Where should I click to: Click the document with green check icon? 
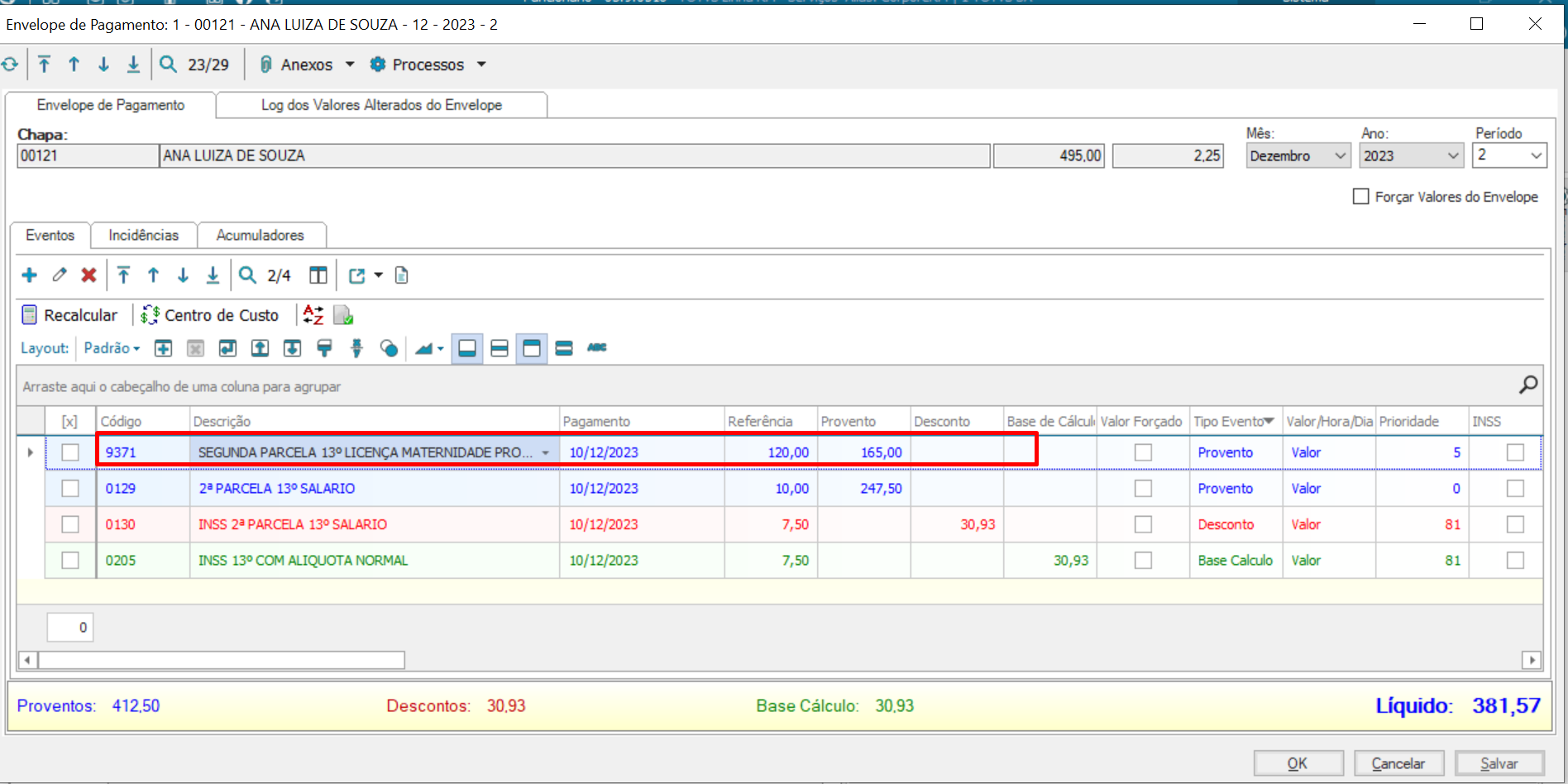(x=343, y=315)
